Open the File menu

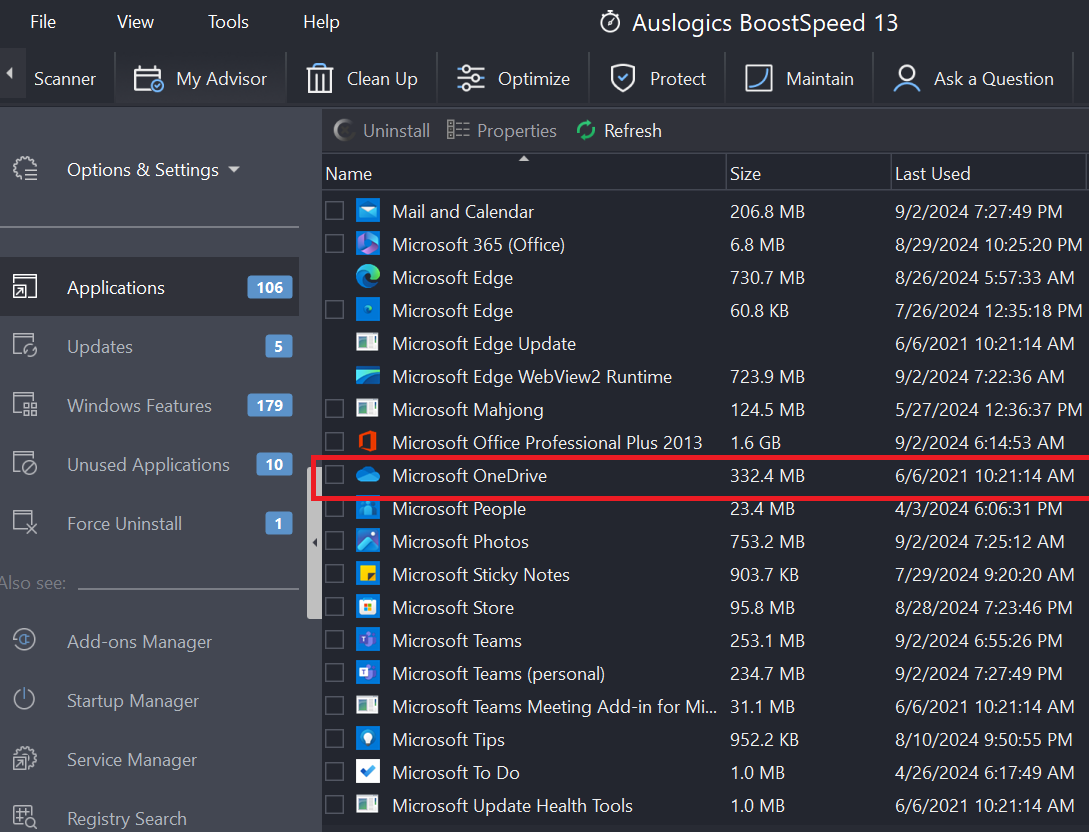point(43,22)
